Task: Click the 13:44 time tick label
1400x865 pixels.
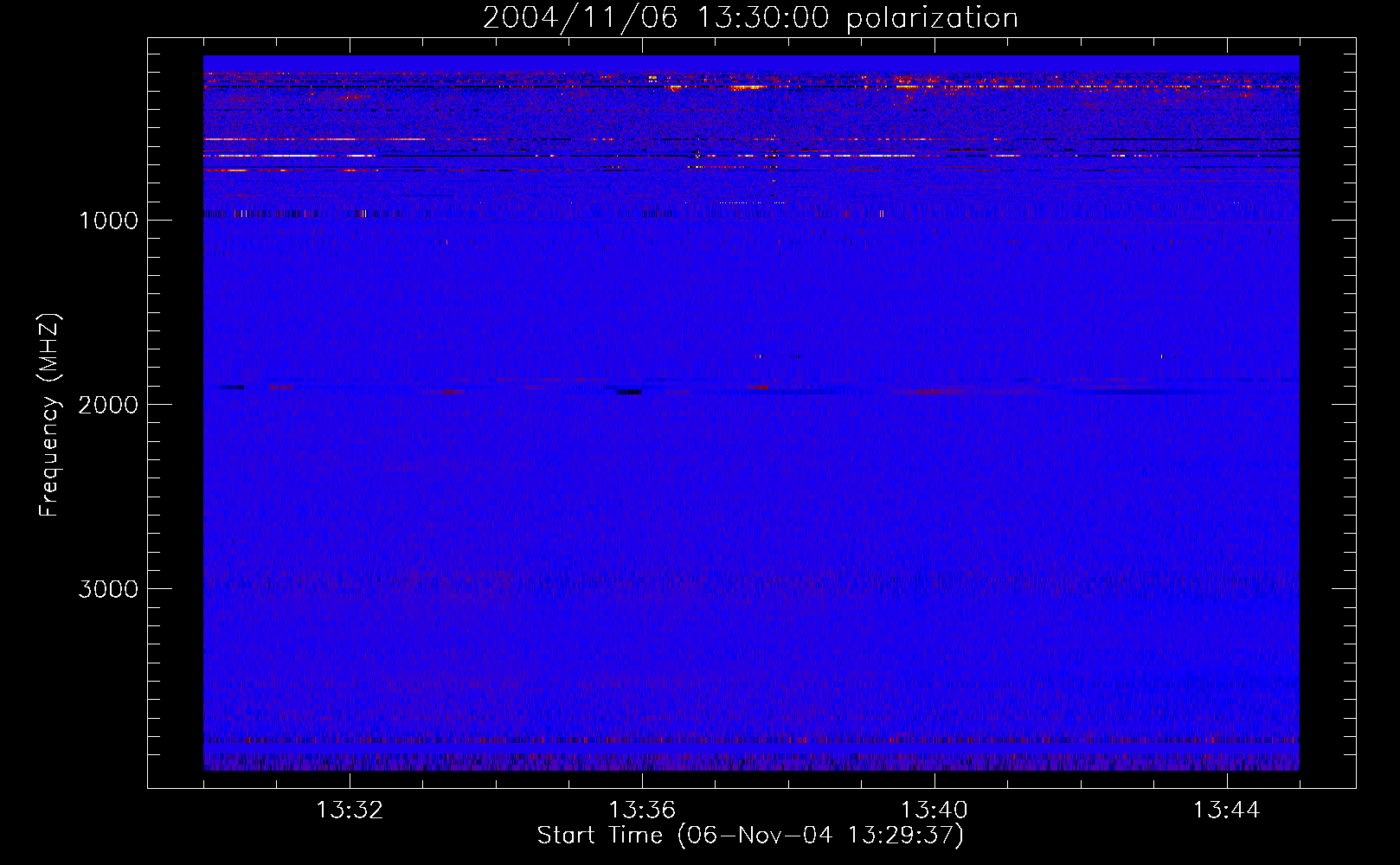Action: pos(1227,811)
